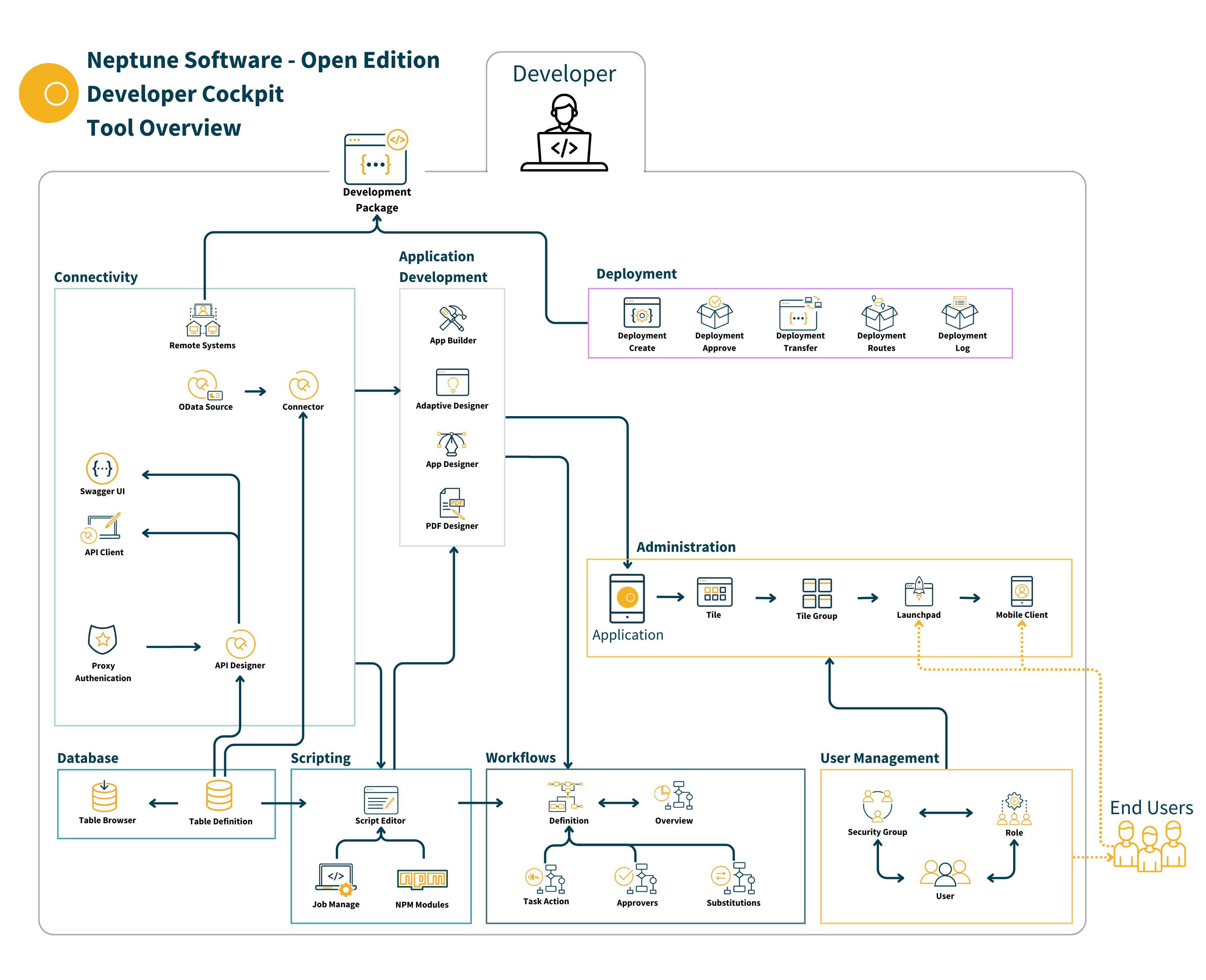
Task: Open the Script Editor icon
Action: [381, 799]
